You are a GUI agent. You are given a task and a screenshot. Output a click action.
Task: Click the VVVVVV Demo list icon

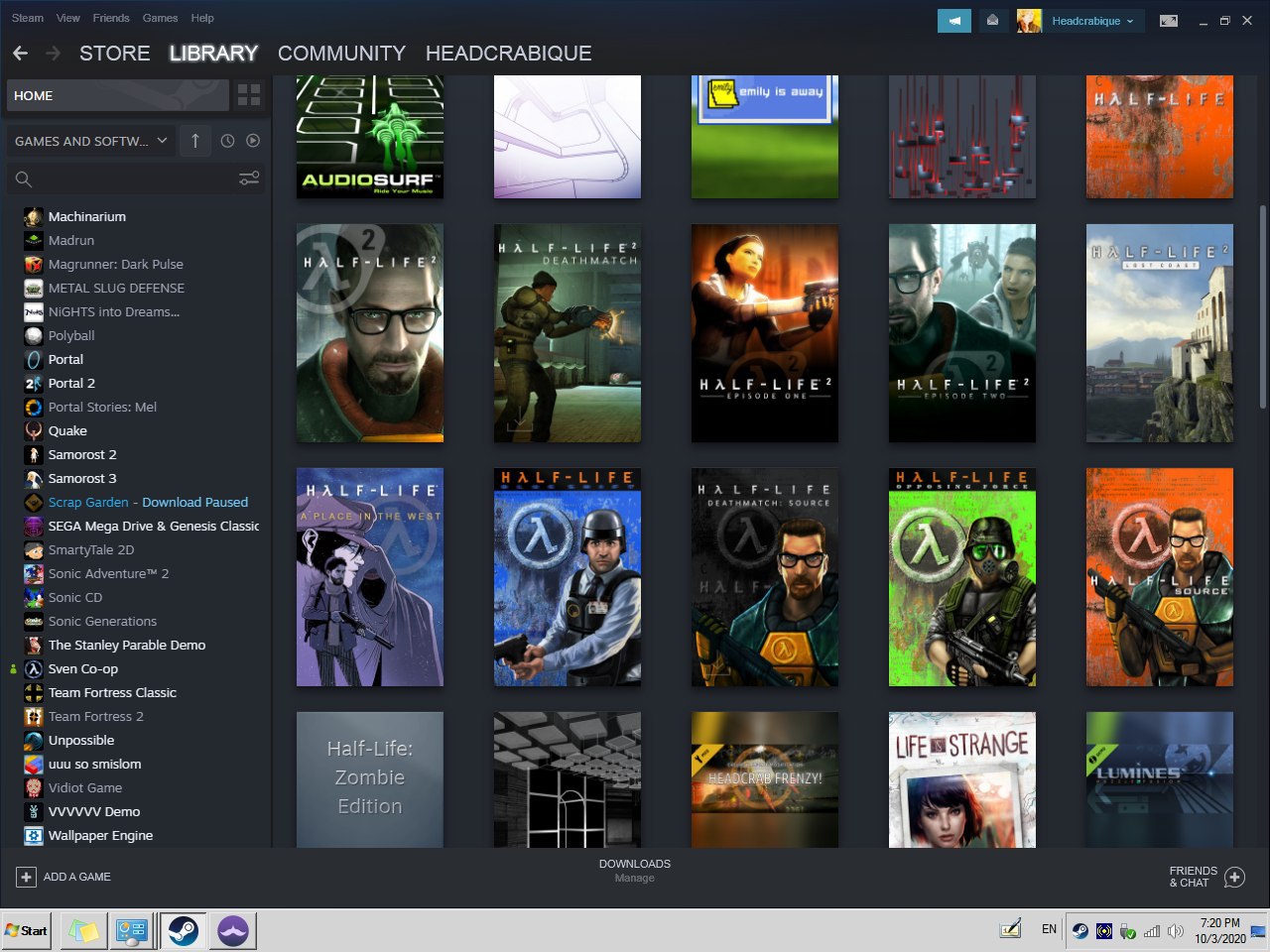tap(34, 811)
